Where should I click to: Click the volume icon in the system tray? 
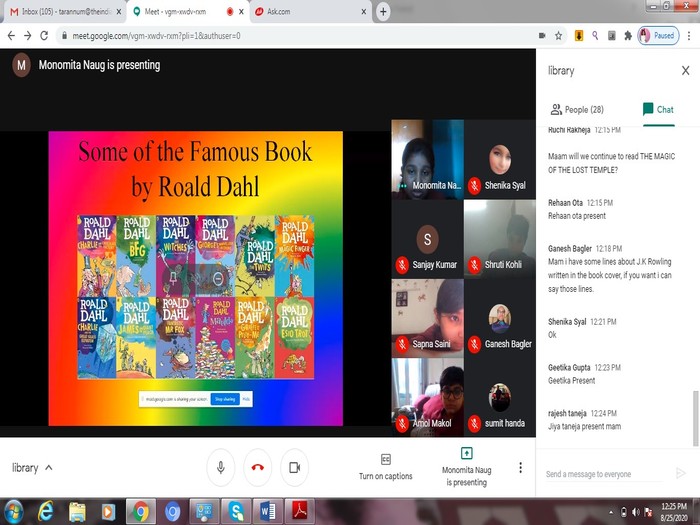coord(636,512)
